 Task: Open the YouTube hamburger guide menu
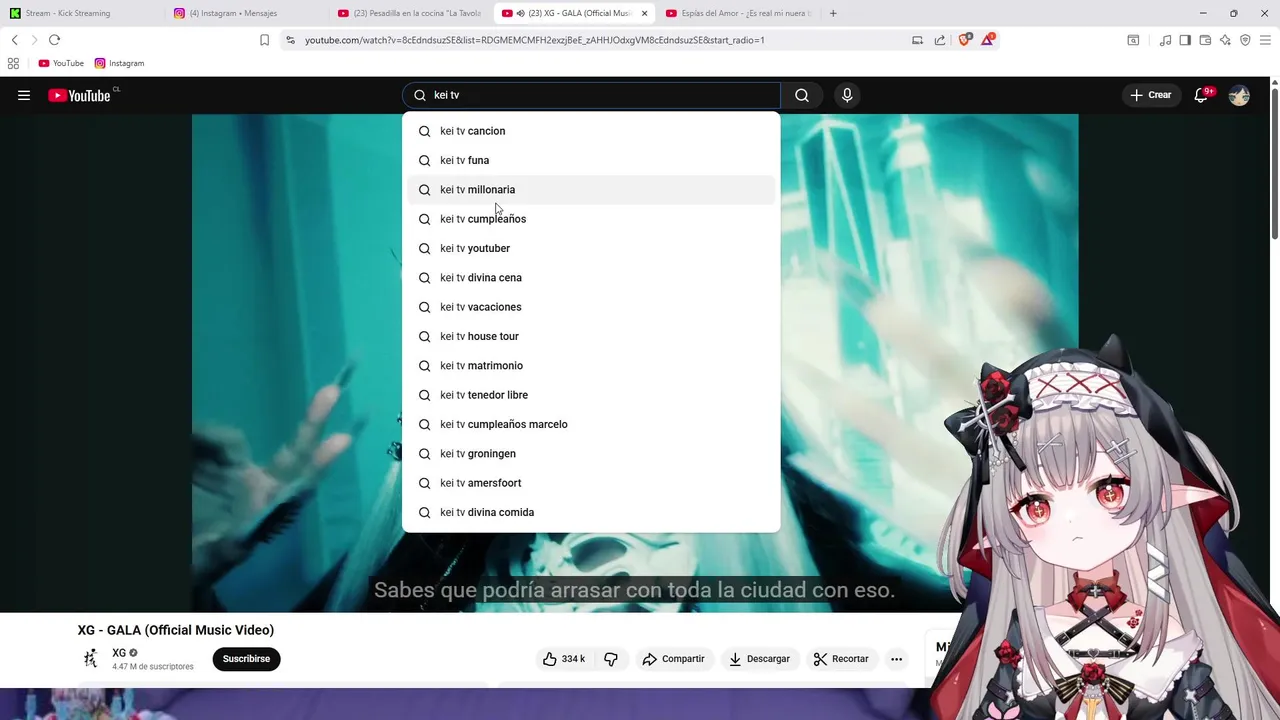tap(24, 95)
